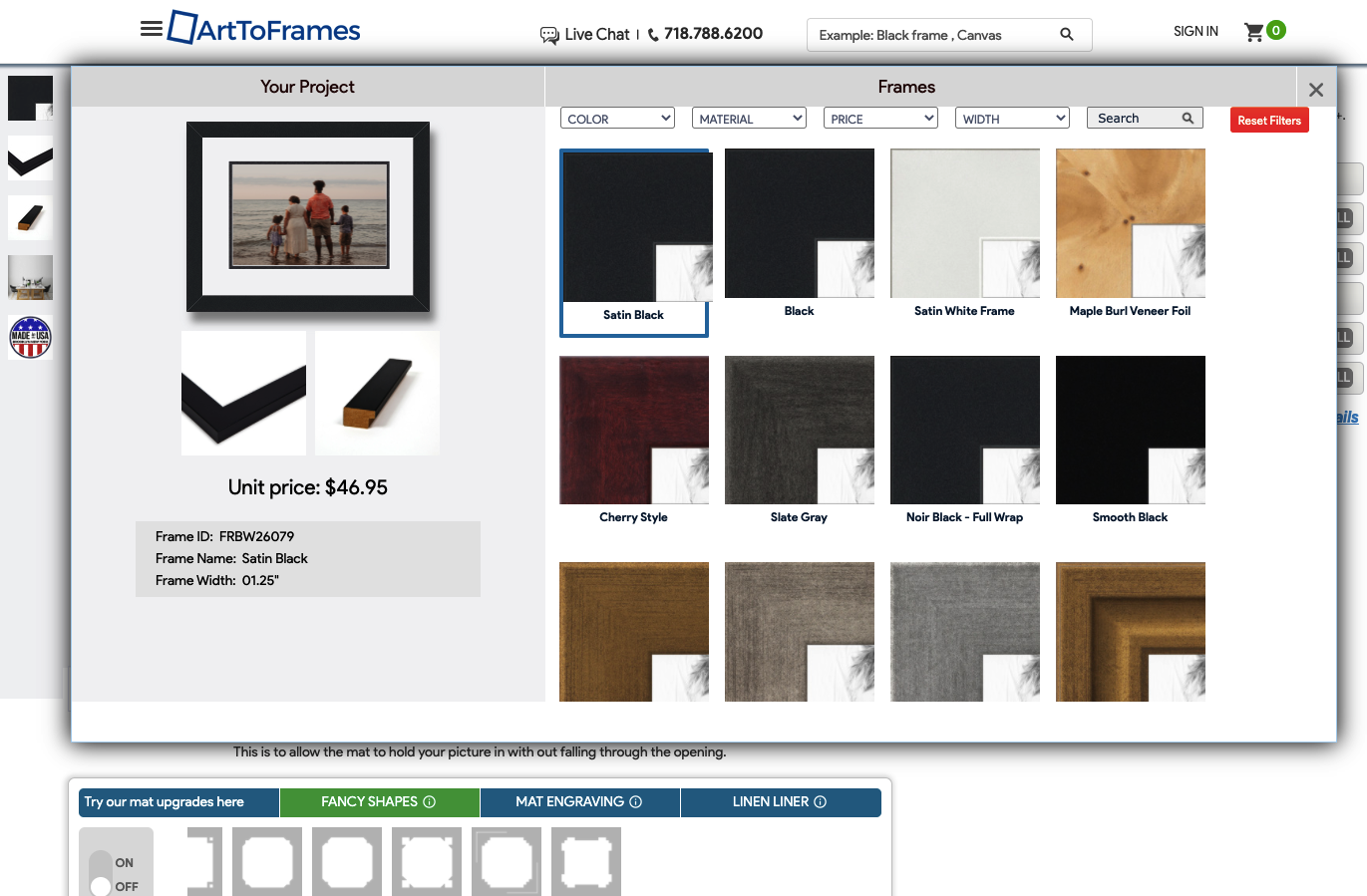This screenshot has height=896, width=1367.
Task: Click the shopping cart icon
Action: click(1254, 32)
